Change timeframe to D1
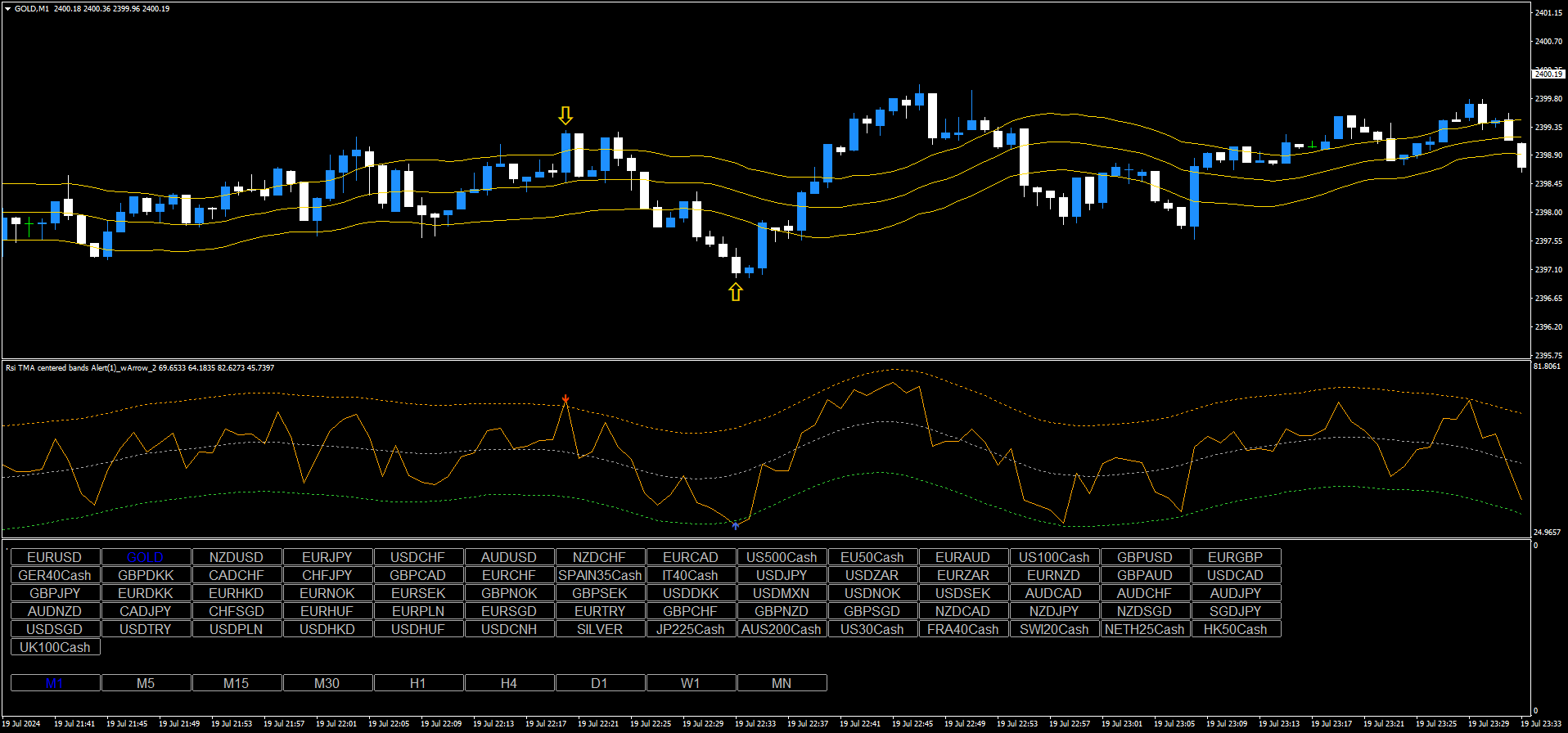 point(600,683)
